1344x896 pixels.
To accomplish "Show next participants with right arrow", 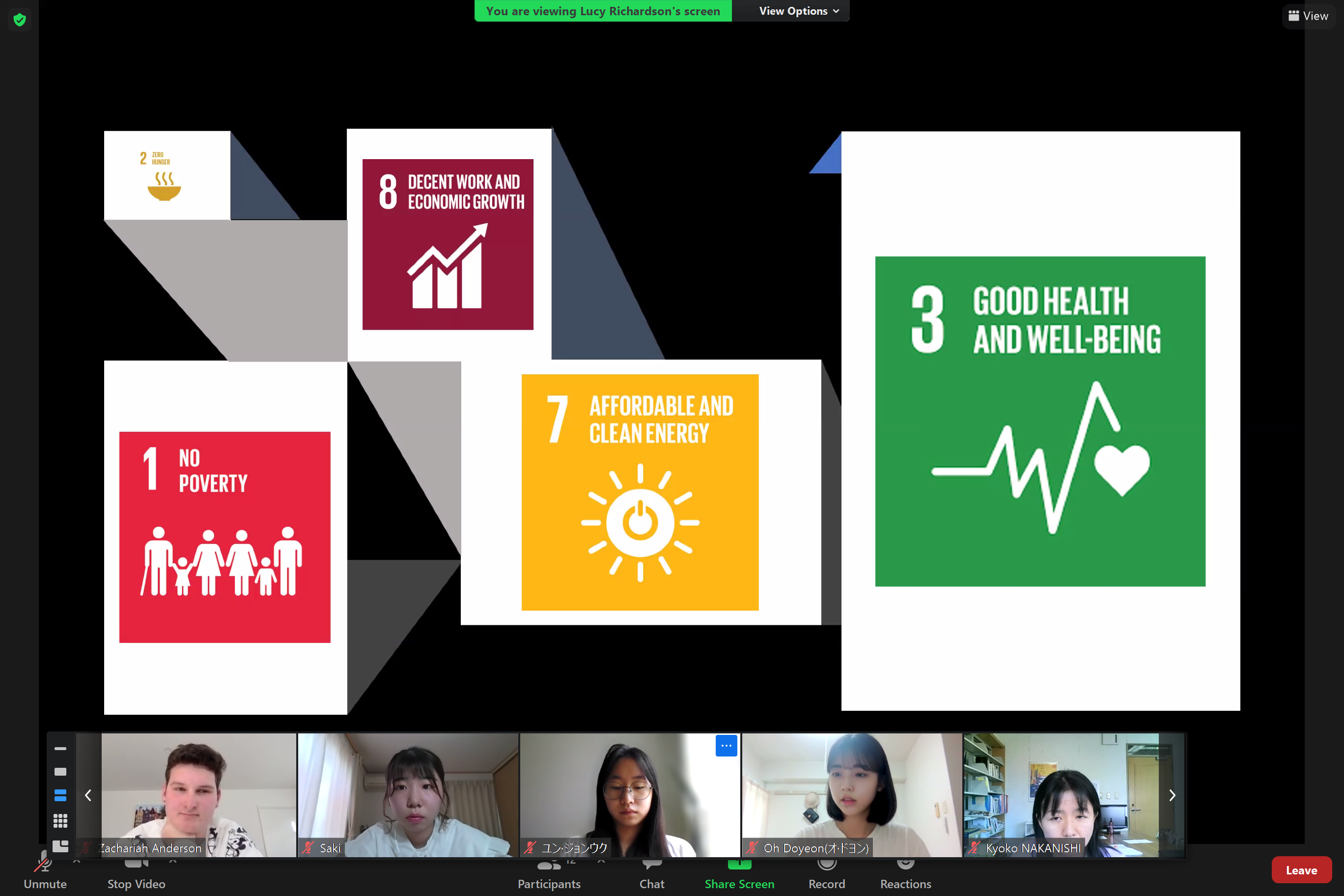I will (1172, 795).
